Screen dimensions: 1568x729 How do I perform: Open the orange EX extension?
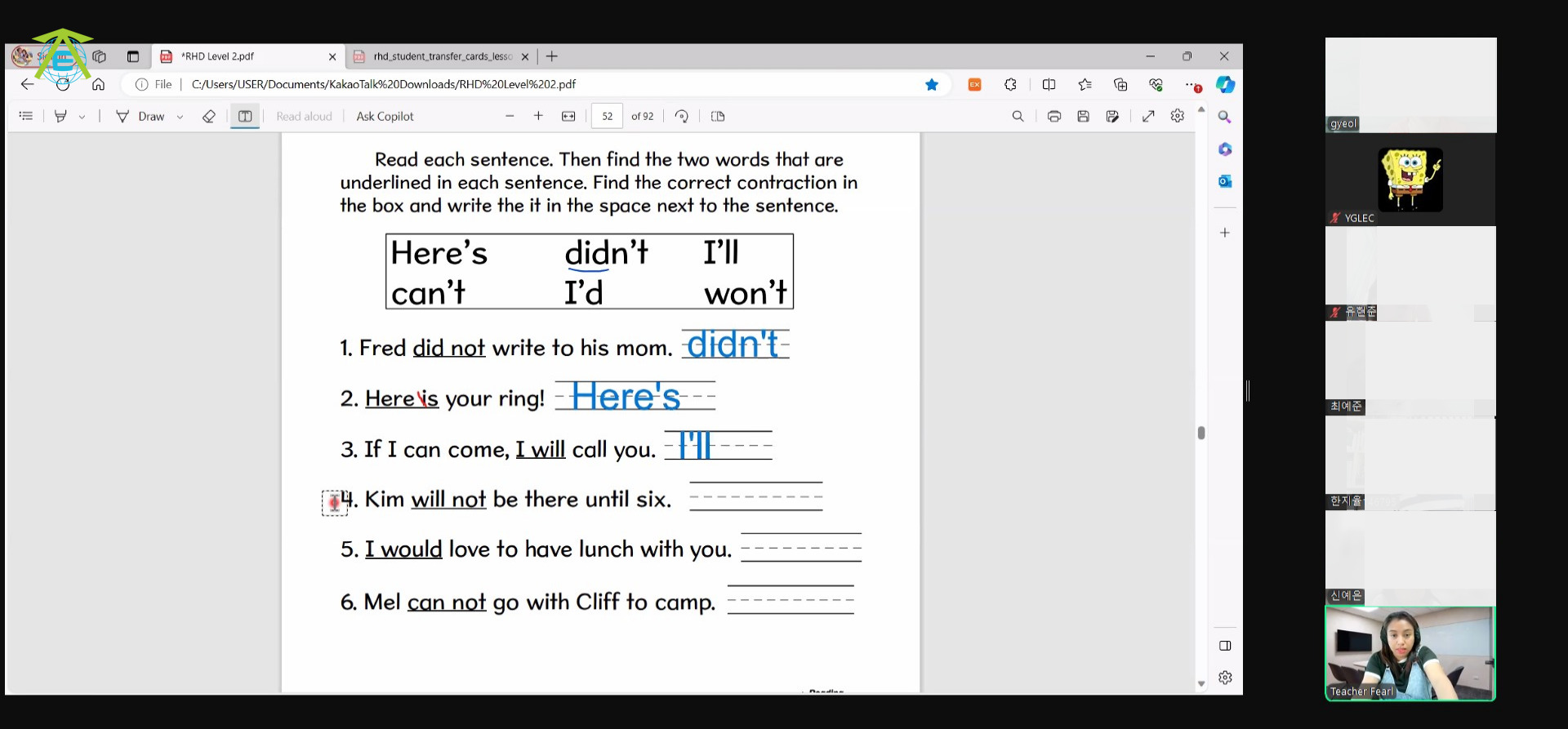(974, 84)
